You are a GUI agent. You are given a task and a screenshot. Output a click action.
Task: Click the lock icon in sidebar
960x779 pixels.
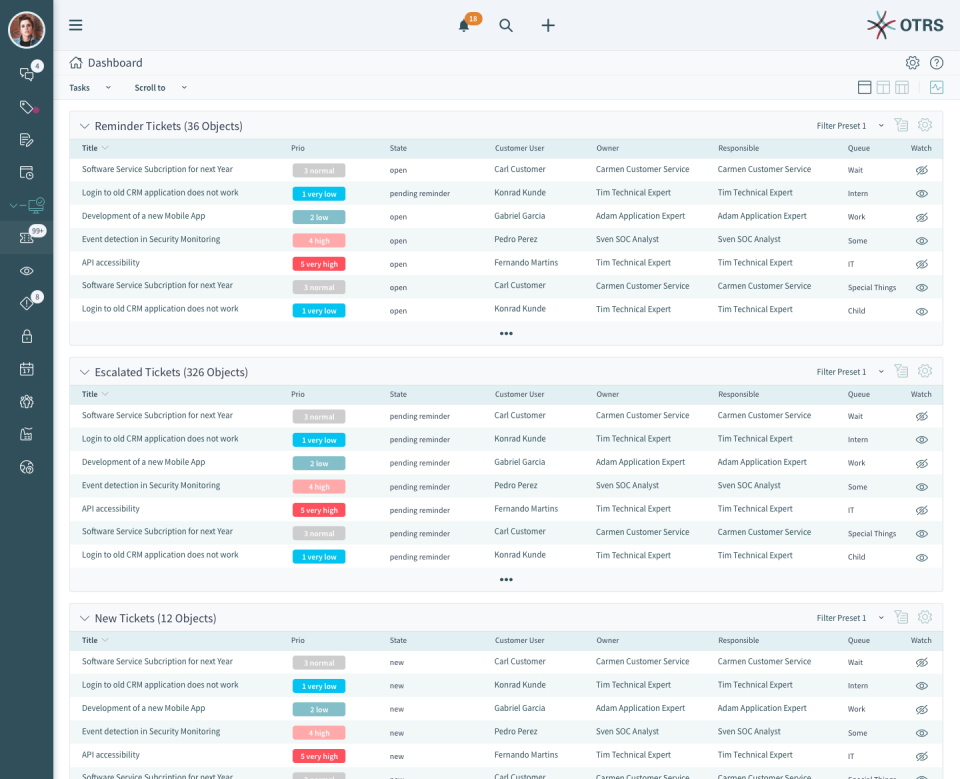coord(27,336)
